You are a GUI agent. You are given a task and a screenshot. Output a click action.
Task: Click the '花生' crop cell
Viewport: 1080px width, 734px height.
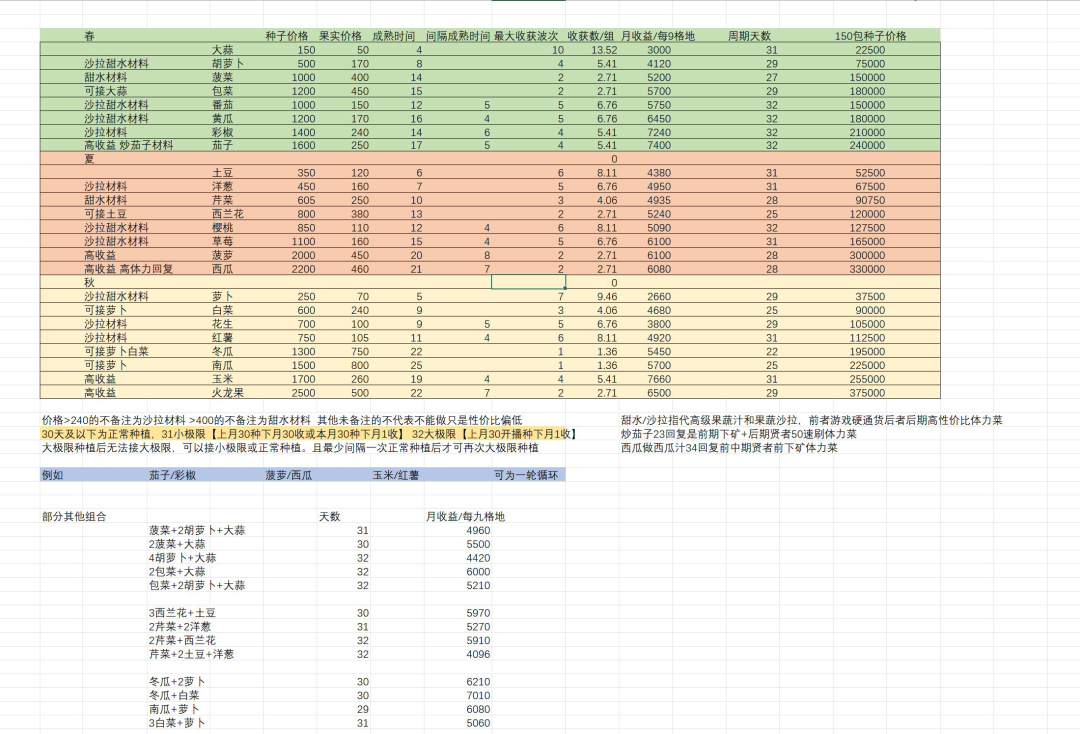click(222, 324)
